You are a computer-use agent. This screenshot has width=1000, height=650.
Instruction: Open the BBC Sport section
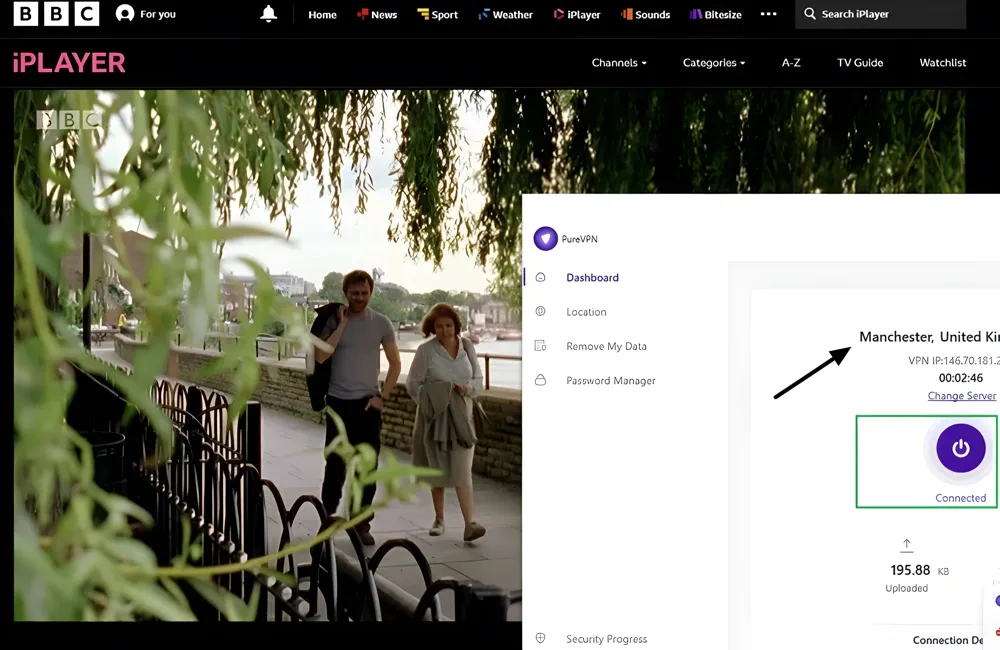click(438, 15)
